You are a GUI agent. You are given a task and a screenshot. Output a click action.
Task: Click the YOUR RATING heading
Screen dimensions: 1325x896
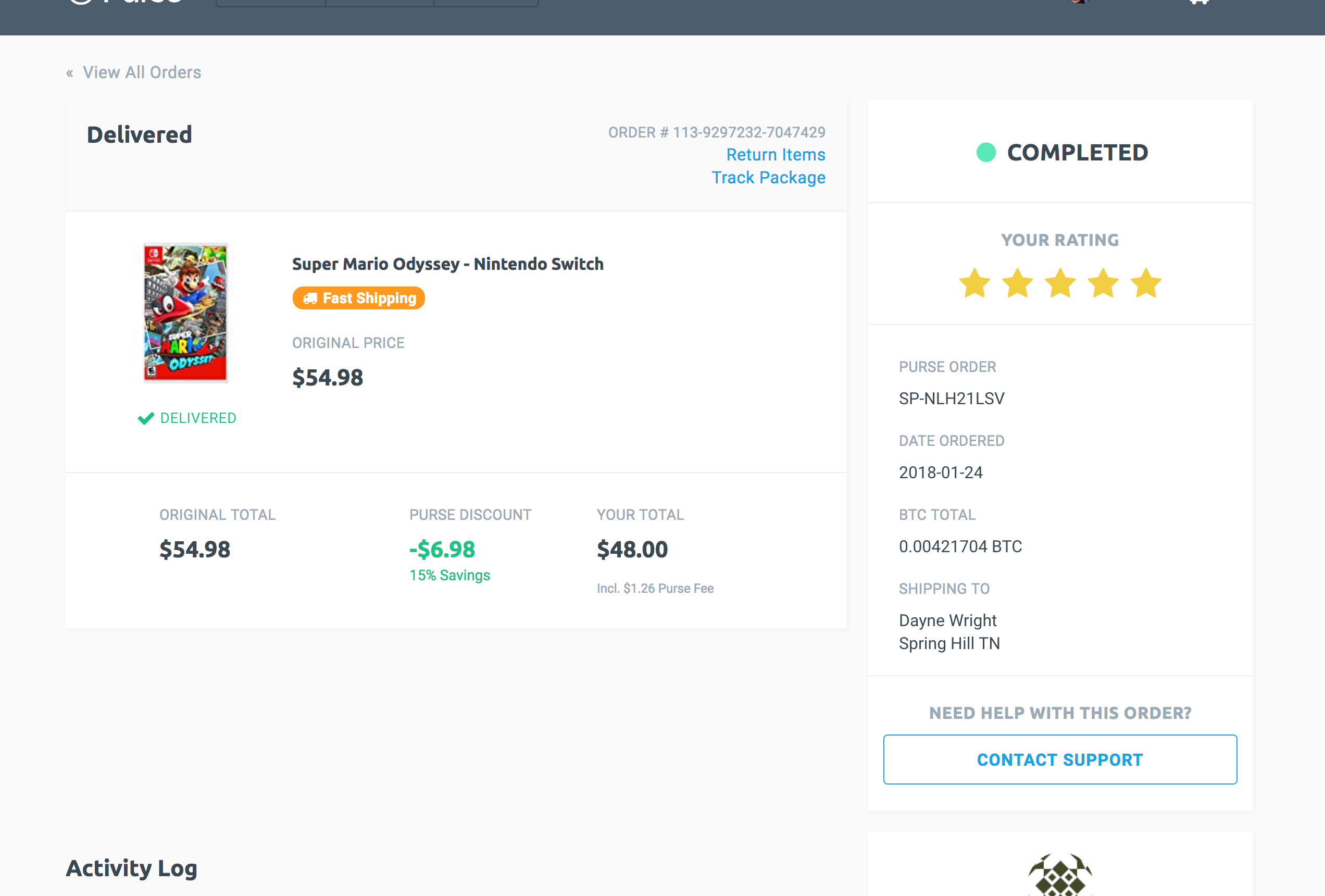(1060, 240)
